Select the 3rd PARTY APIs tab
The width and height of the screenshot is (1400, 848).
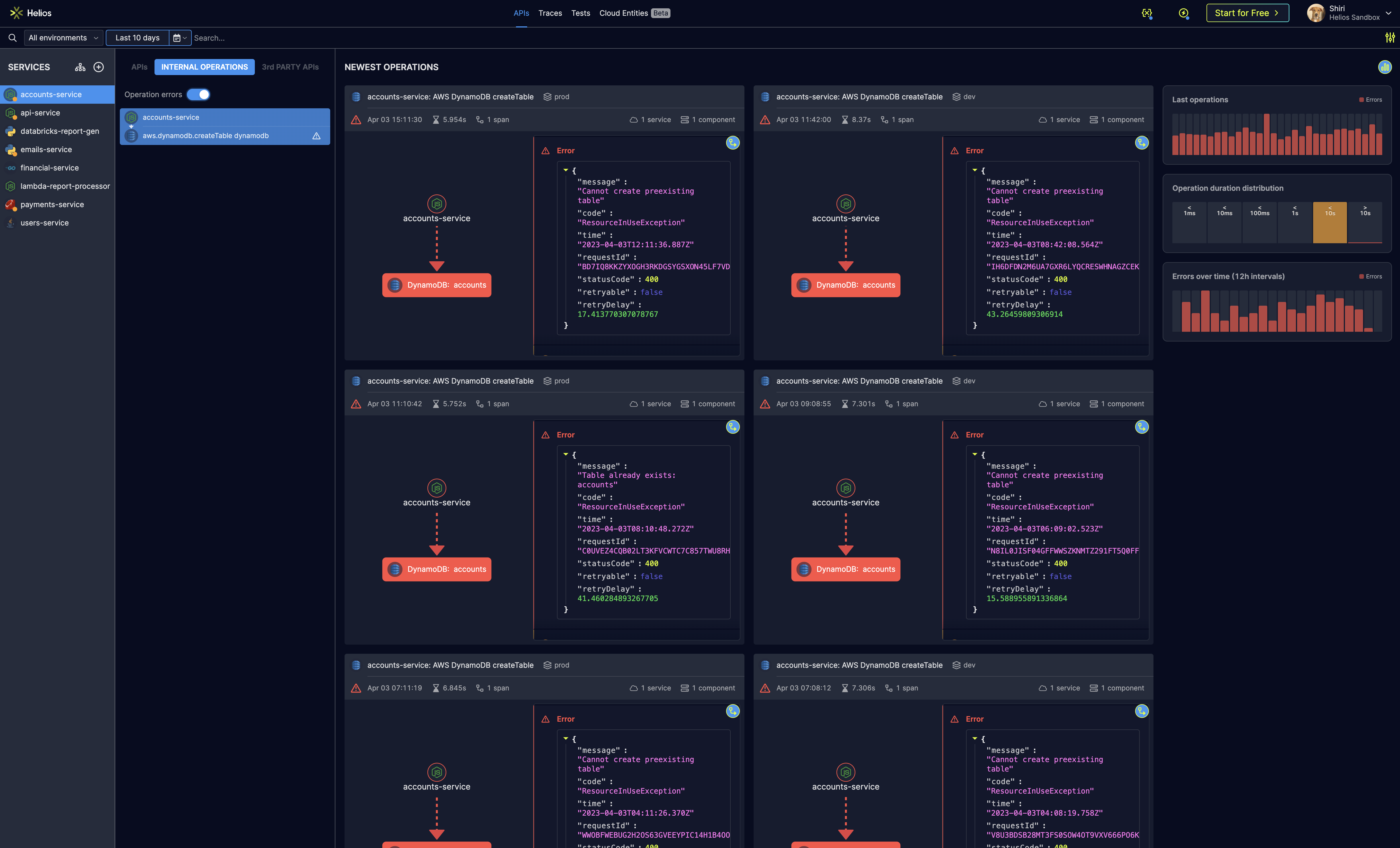pyautogui.click(x=290, y=67)
